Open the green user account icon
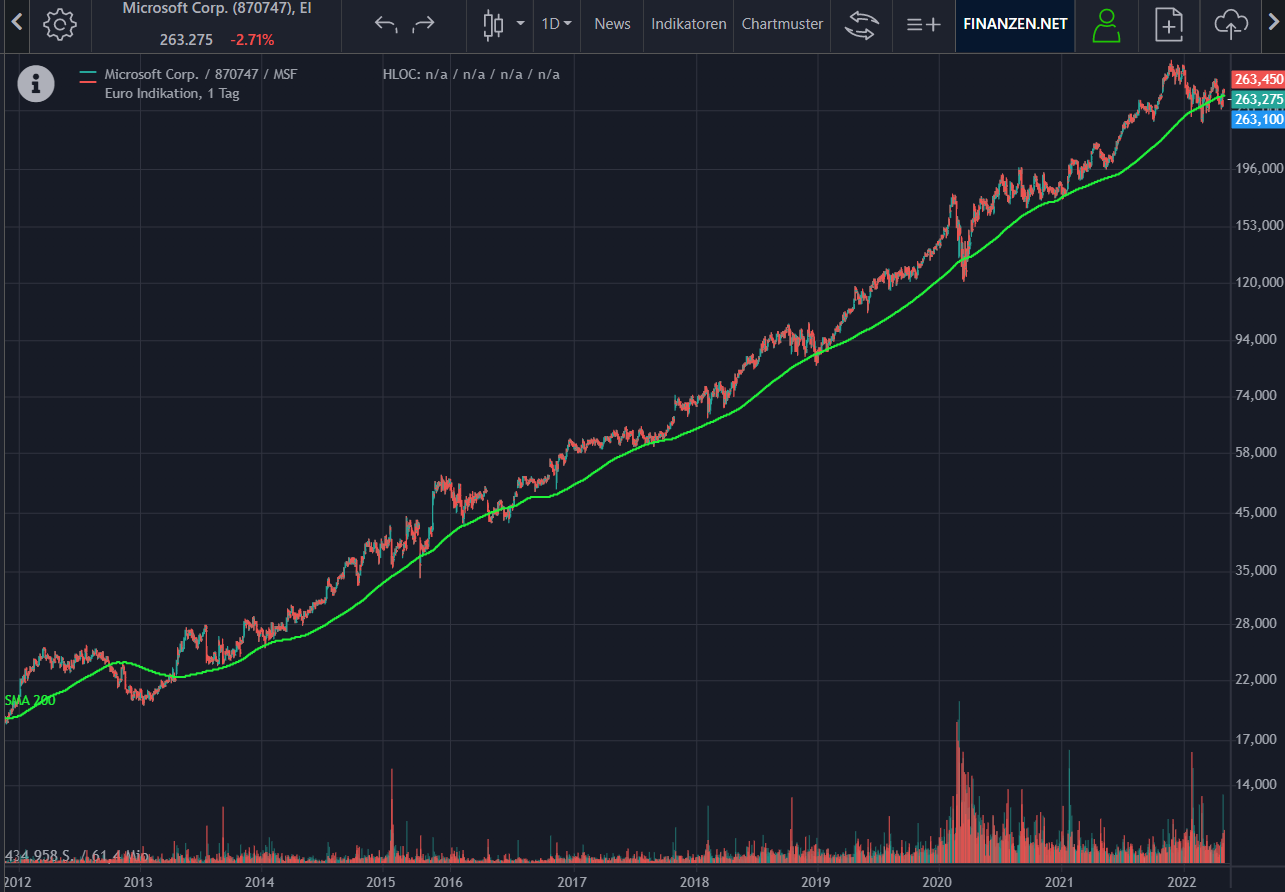Viewport: 1285px width, 892px height. [x=1106, y=24]
